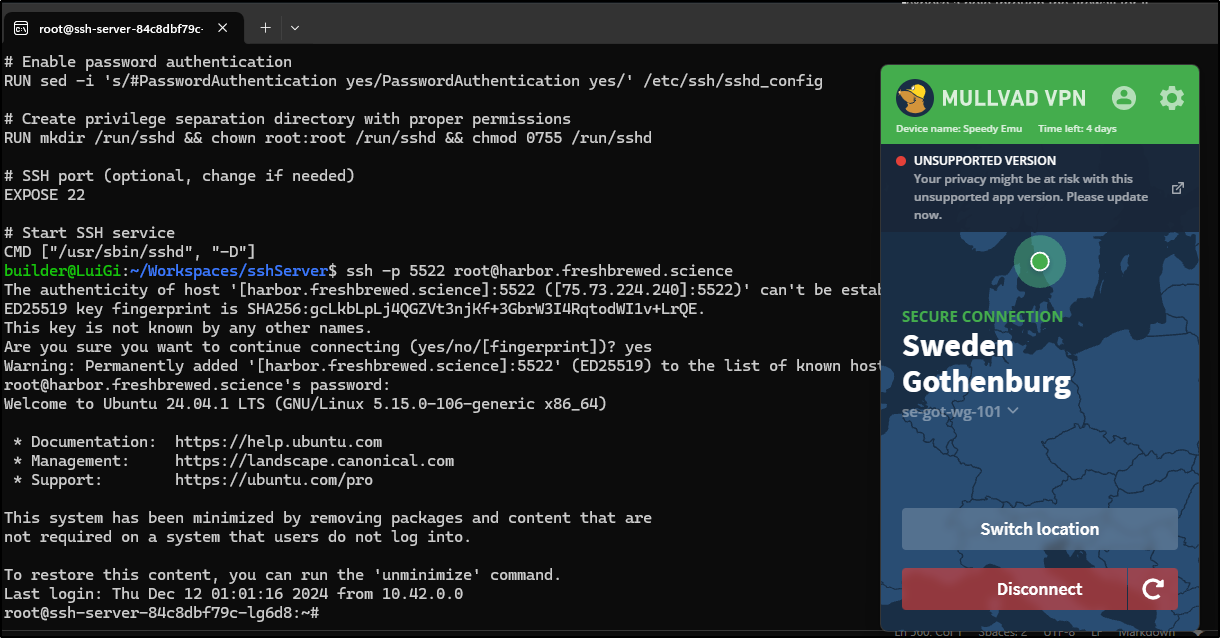Open a new terminal tab

coord(266,28)
